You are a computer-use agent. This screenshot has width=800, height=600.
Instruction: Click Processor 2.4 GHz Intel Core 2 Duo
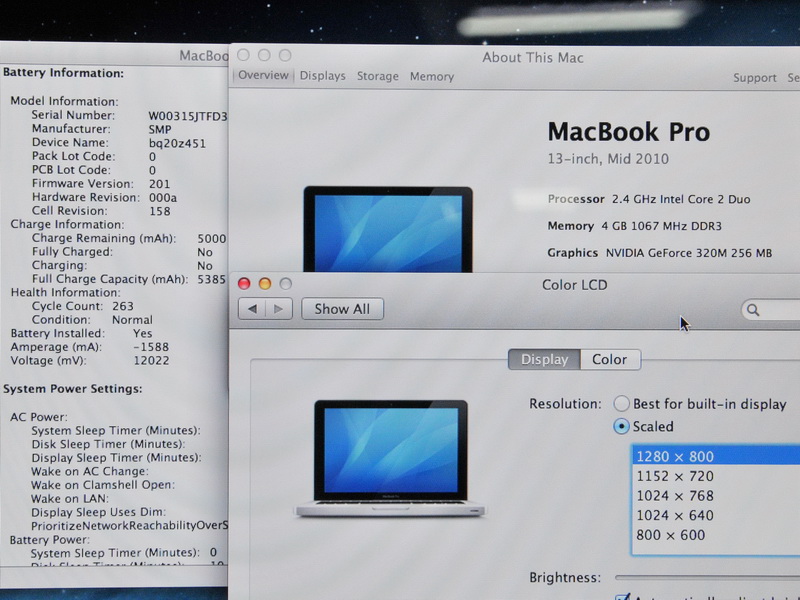[x=649, y=199]
